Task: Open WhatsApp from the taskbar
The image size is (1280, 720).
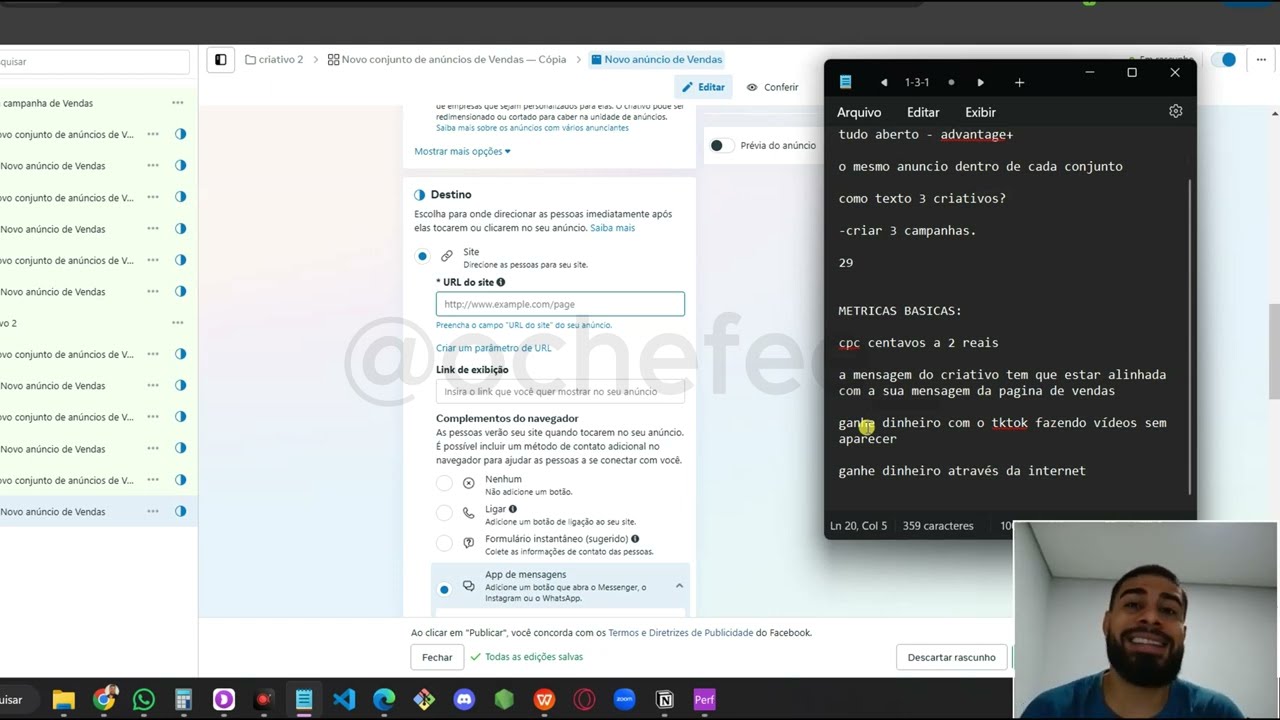Action: [144, 700]
